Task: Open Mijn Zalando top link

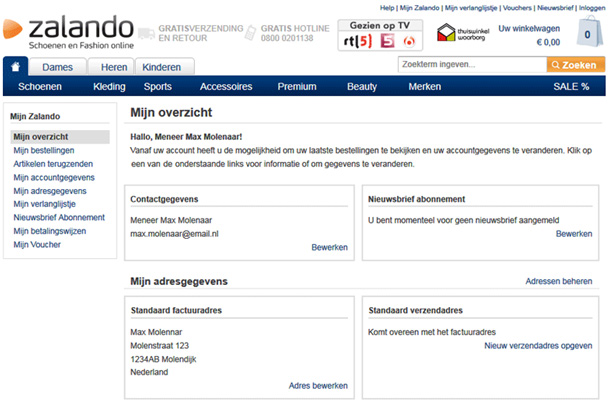Action: coord(419,8)
